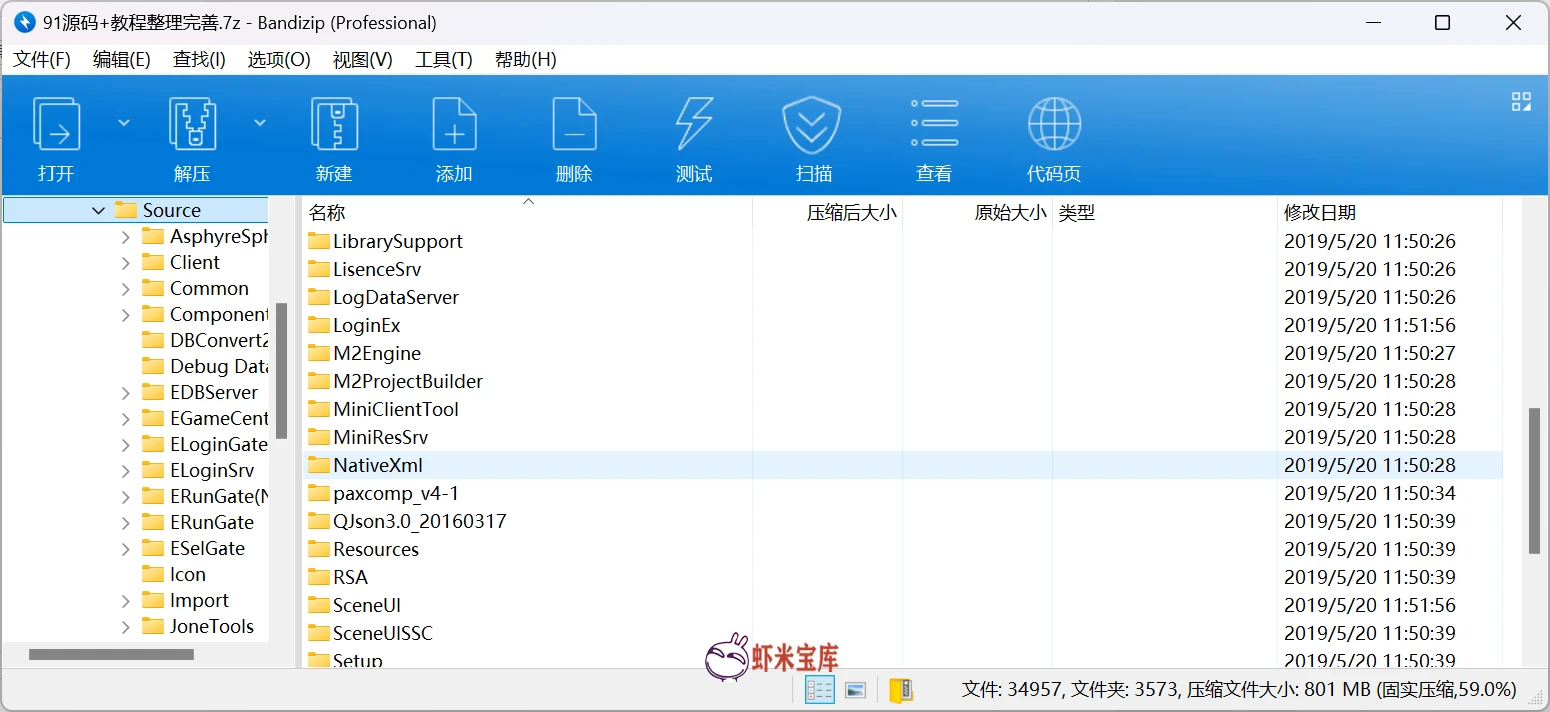Open the 编辑(E) menu

pos(122,60)
